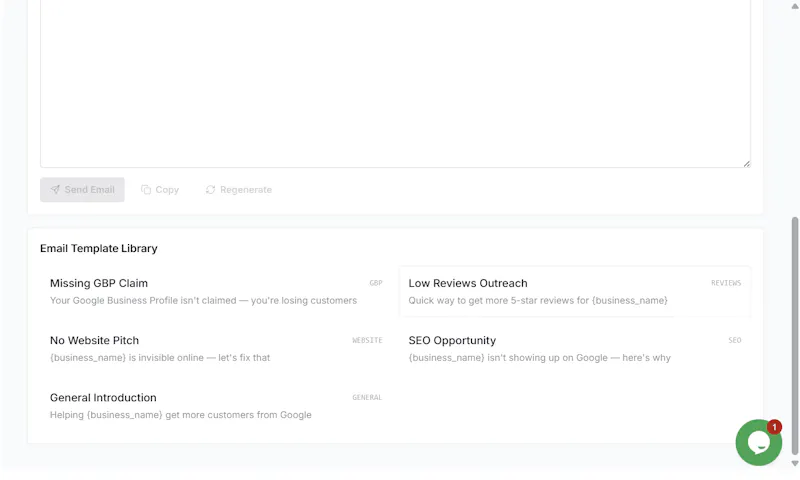Click the Send Email button

[x=82, y=190]
